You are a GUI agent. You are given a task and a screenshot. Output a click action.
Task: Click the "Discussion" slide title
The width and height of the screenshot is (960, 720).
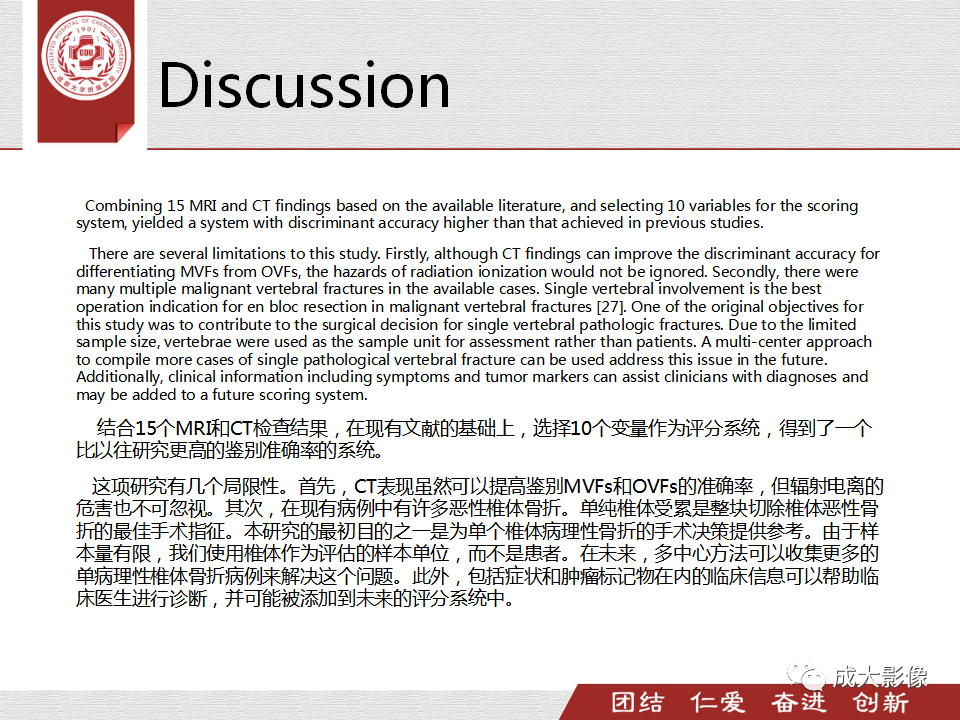(304, 85)
